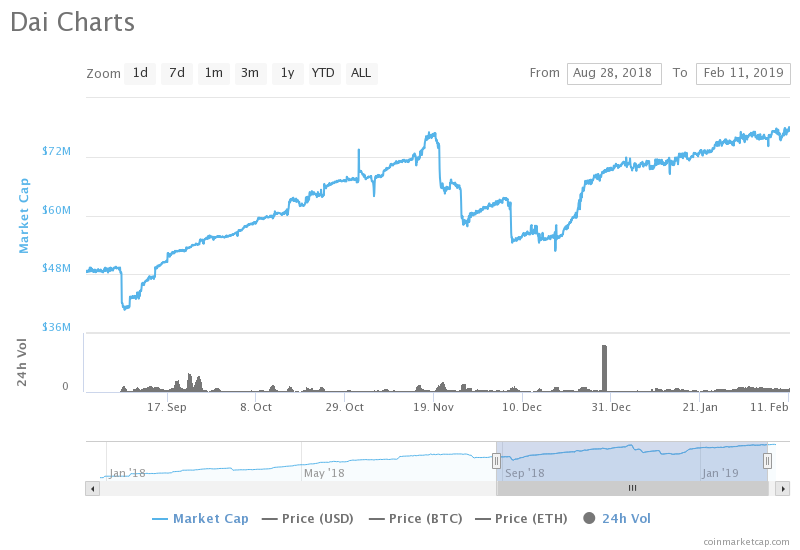Click the 24h volume axis 0 label
The image size is (800, 550).
coord(65,386)
